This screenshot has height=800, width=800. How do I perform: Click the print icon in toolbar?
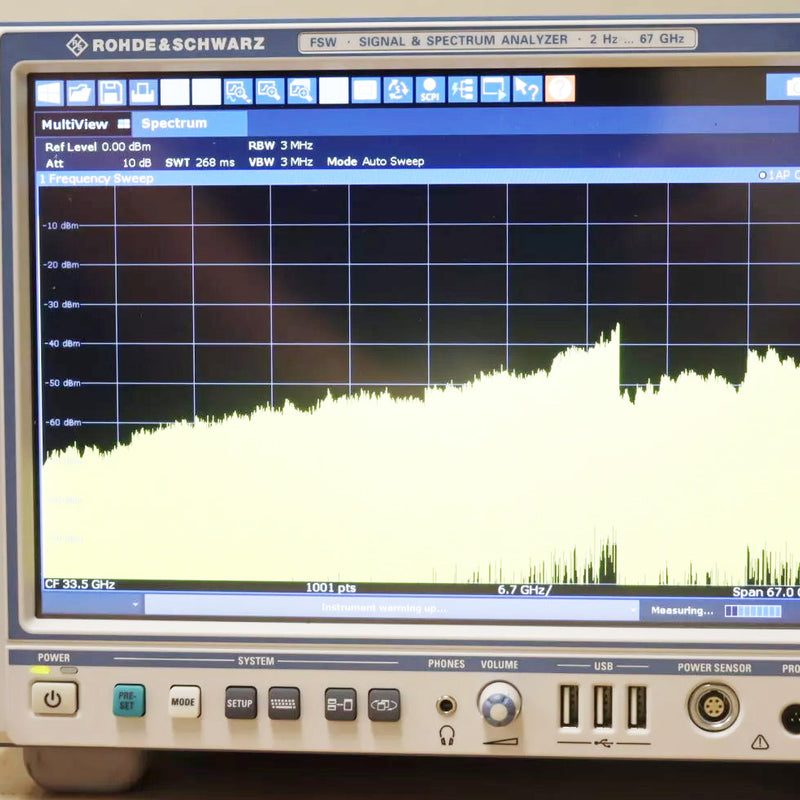[143, 92]
